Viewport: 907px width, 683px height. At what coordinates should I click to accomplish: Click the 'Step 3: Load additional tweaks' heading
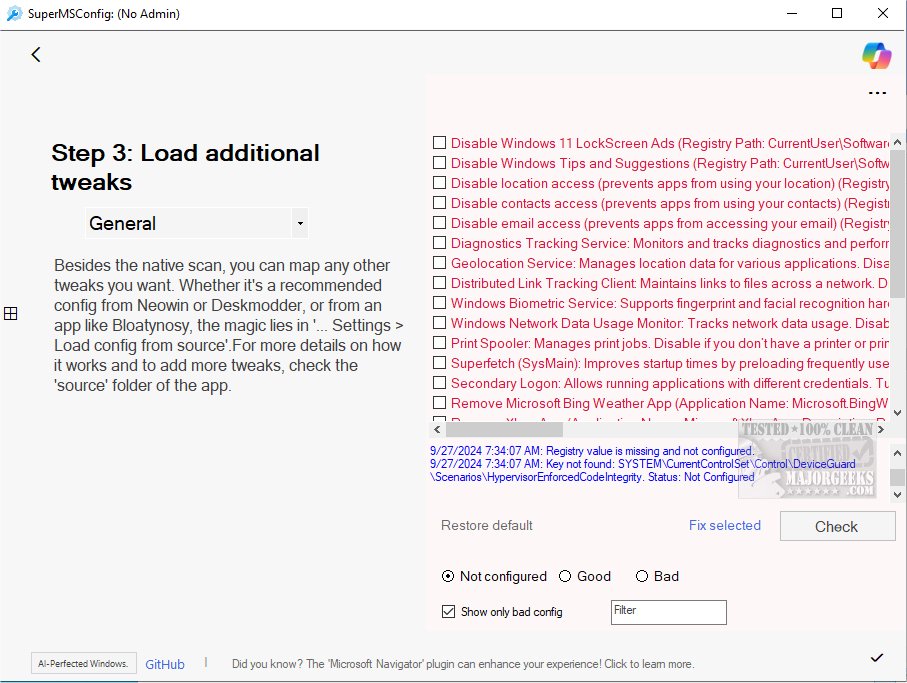tap(185, 167)
